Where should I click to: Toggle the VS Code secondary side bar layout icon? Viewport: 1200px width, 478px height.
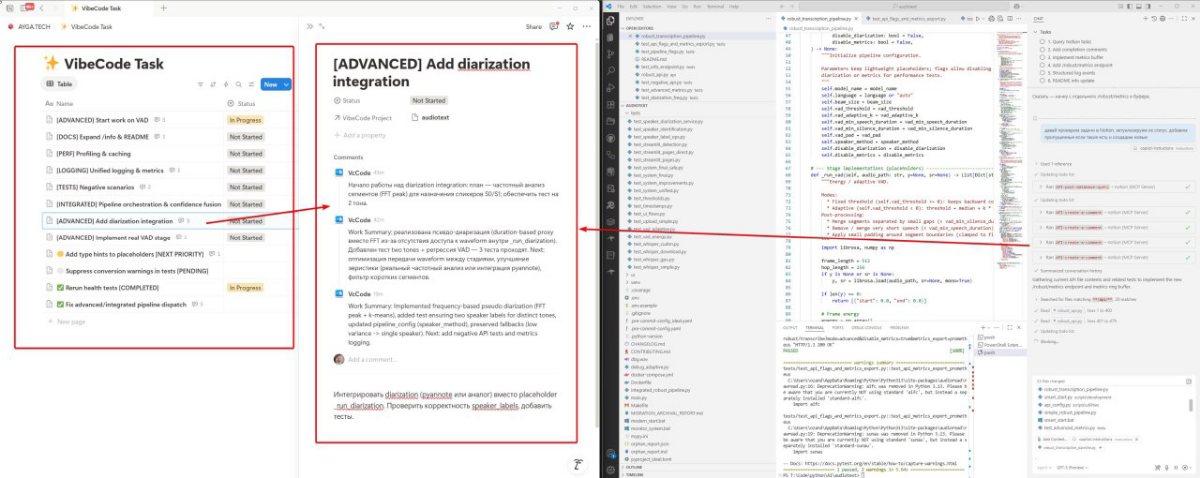point(1148,6)
